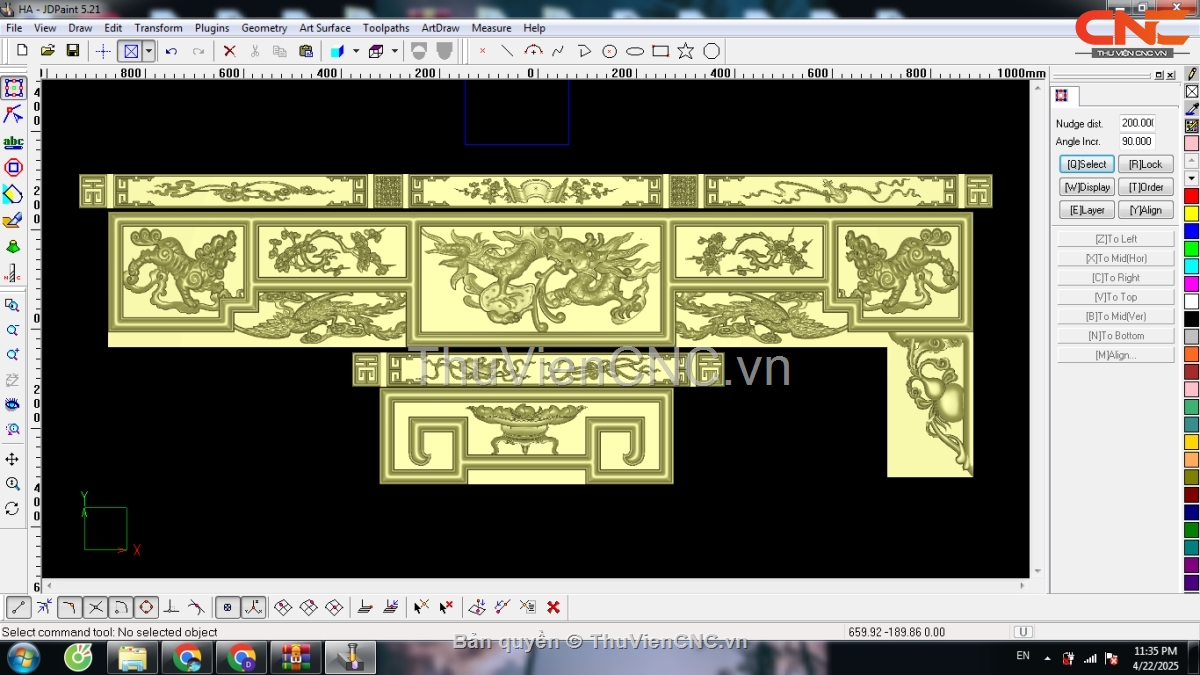Click the magnifier zoom icon in the left sidebar
The height and width of the screenshot is (675, 1200).
[x=13, y=484]
